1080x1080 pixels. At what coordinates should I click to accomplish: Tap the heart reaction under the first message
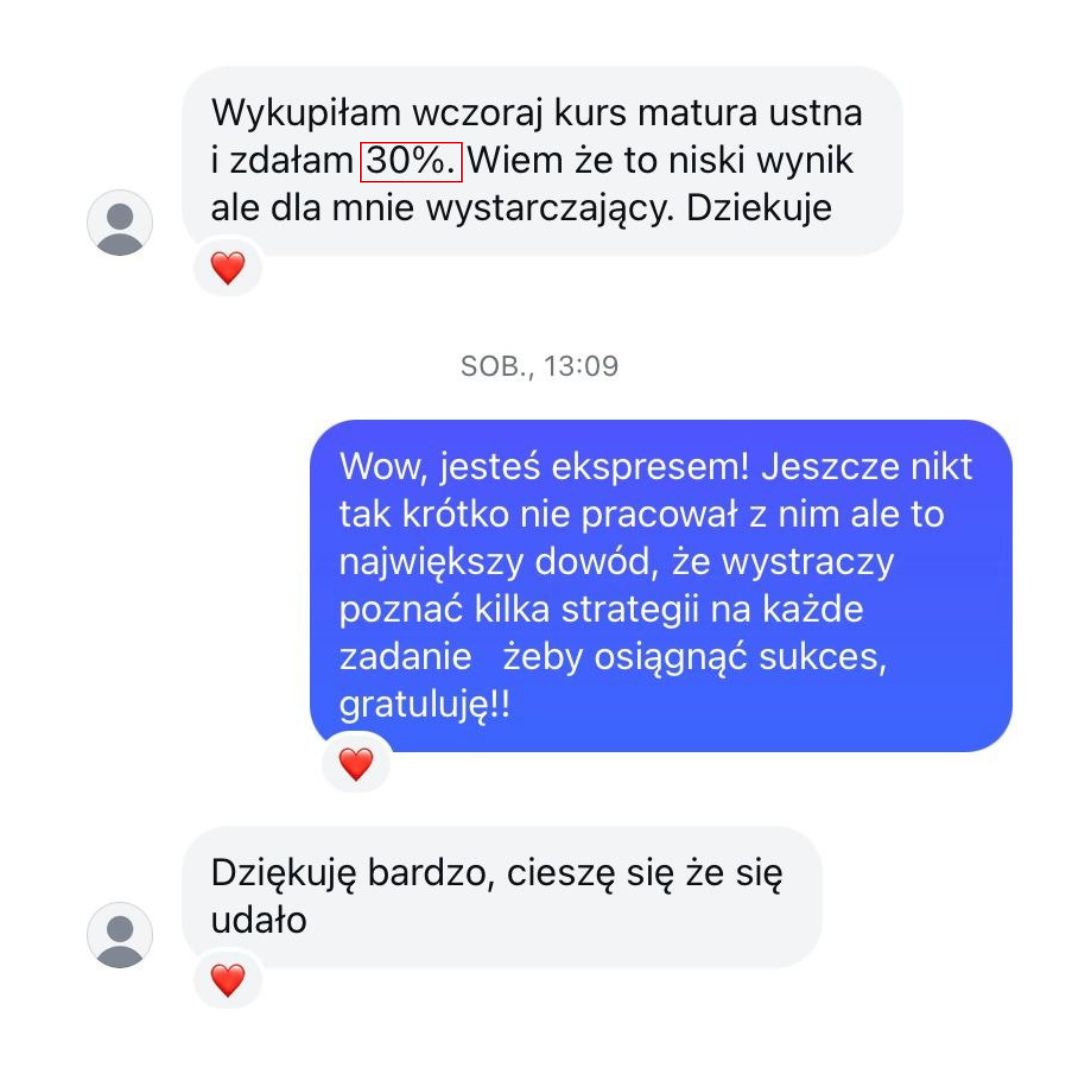point(227,267)
